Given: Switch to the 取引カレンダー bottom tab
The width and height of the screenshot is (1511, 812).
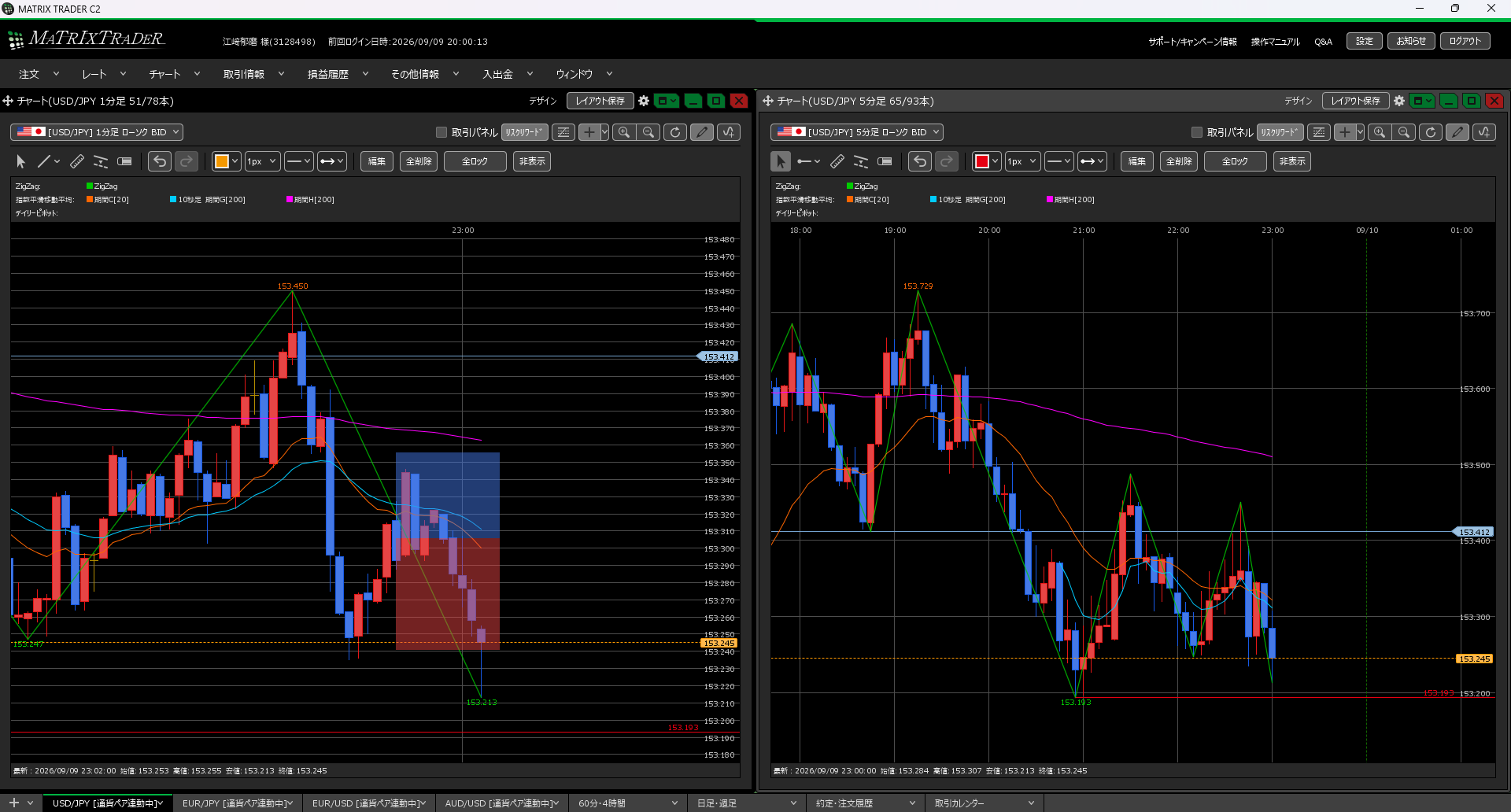Looking at the screenshot, I should [x=985, y=803].
